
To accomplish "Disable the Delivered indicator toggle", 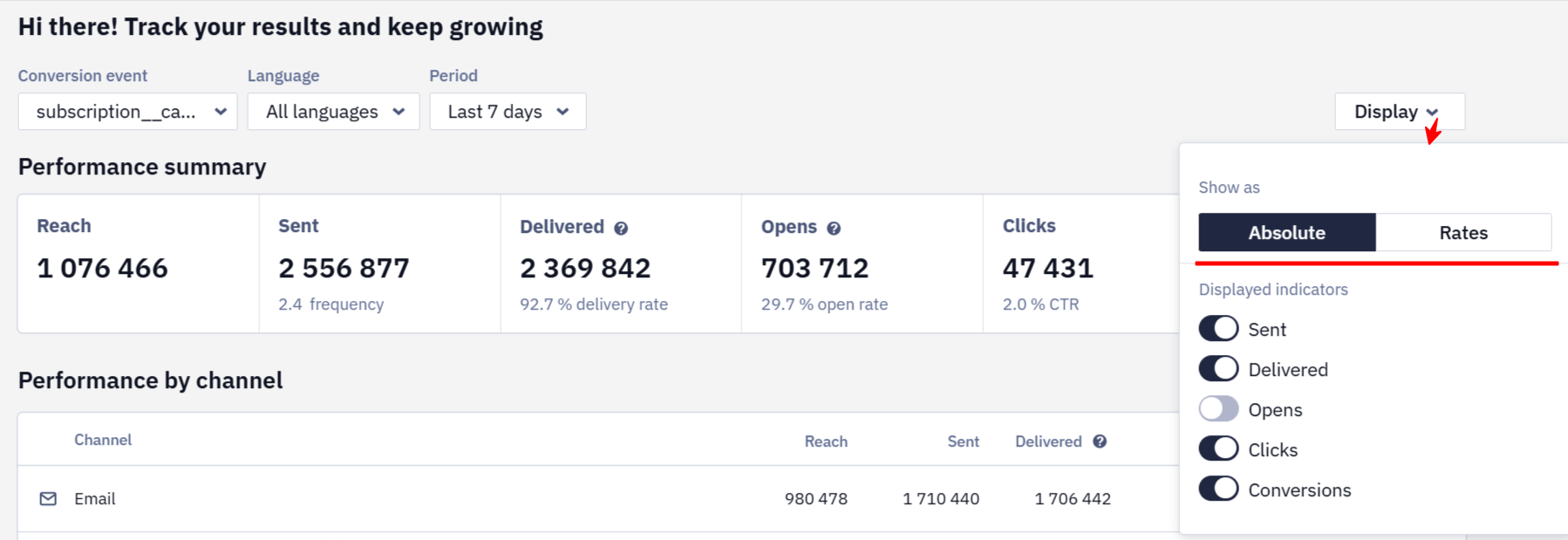I will 1218,369.
